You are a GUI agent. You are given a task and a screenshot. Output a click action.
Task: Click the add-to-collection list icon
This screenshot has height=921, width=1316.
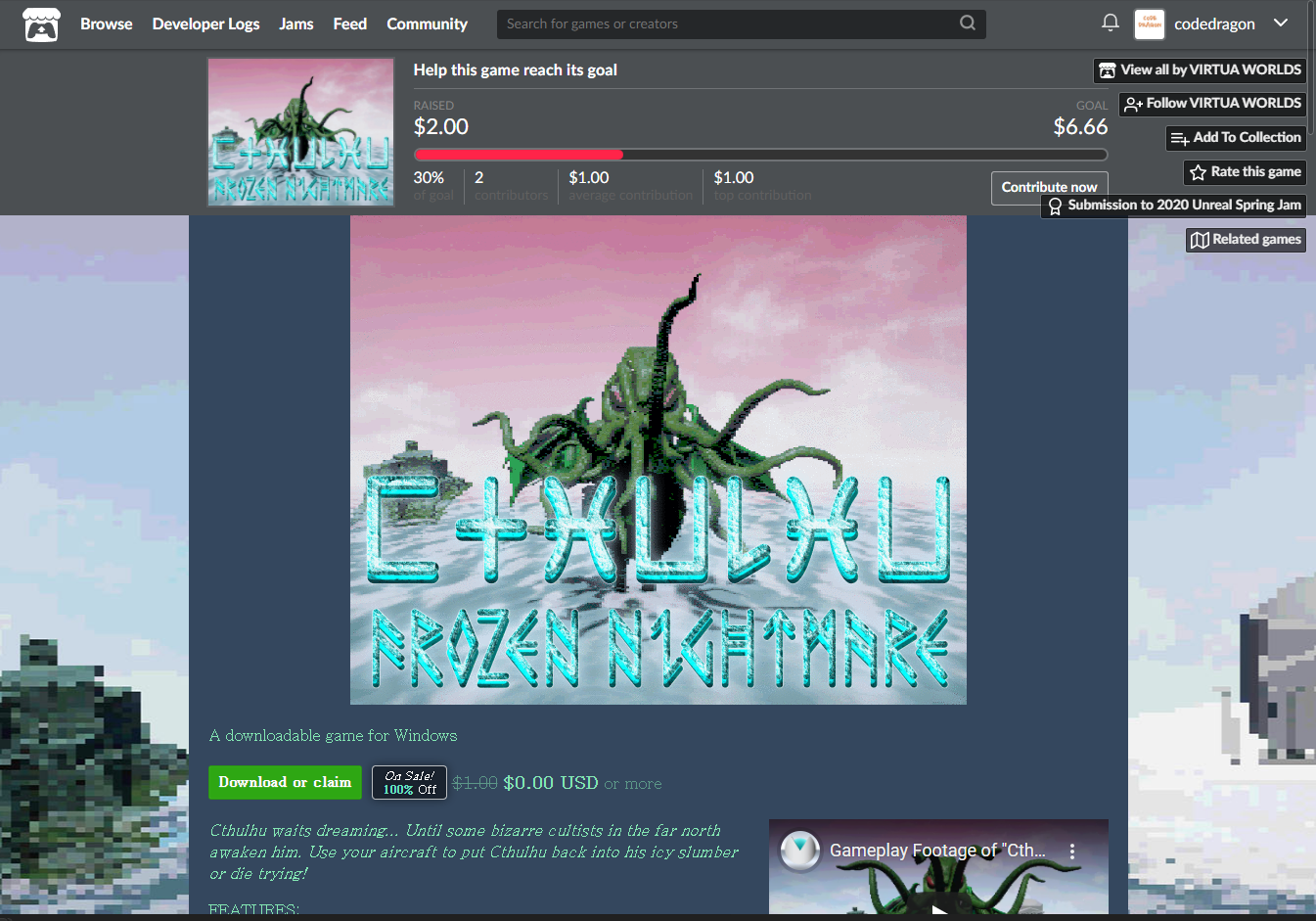pos(1180,139)
